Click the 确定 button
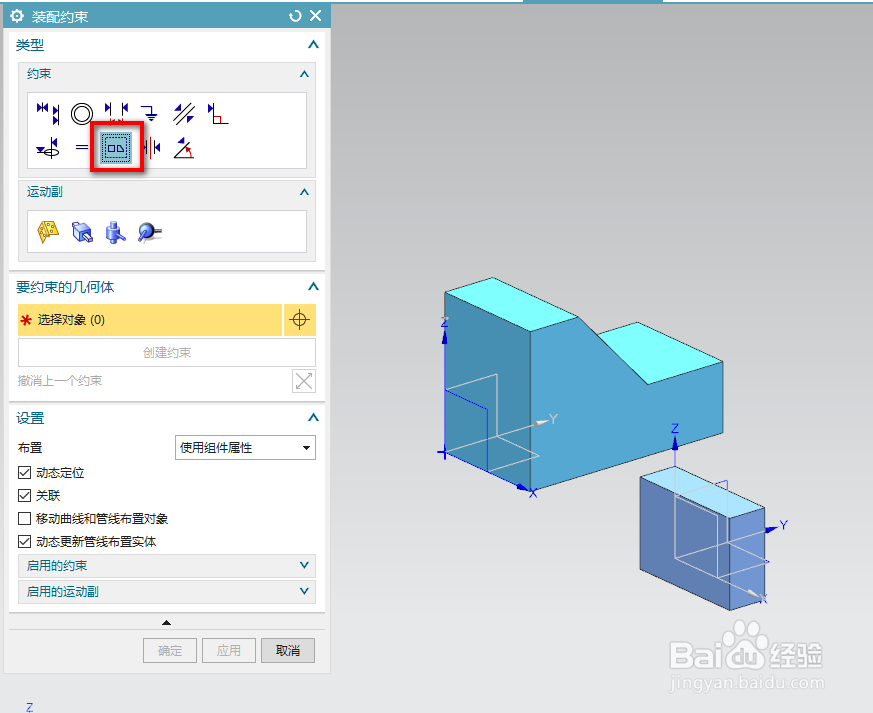 coord(170,650)
